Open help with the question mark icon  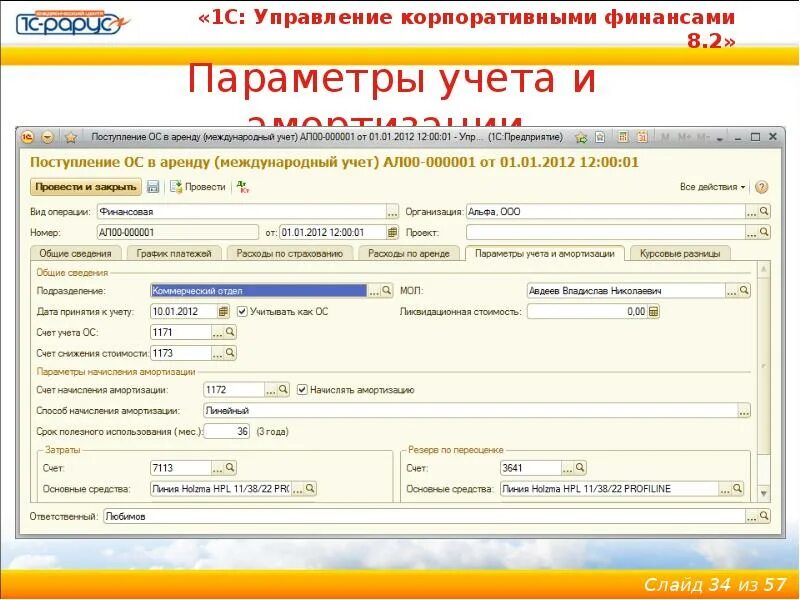pos(761,187)
